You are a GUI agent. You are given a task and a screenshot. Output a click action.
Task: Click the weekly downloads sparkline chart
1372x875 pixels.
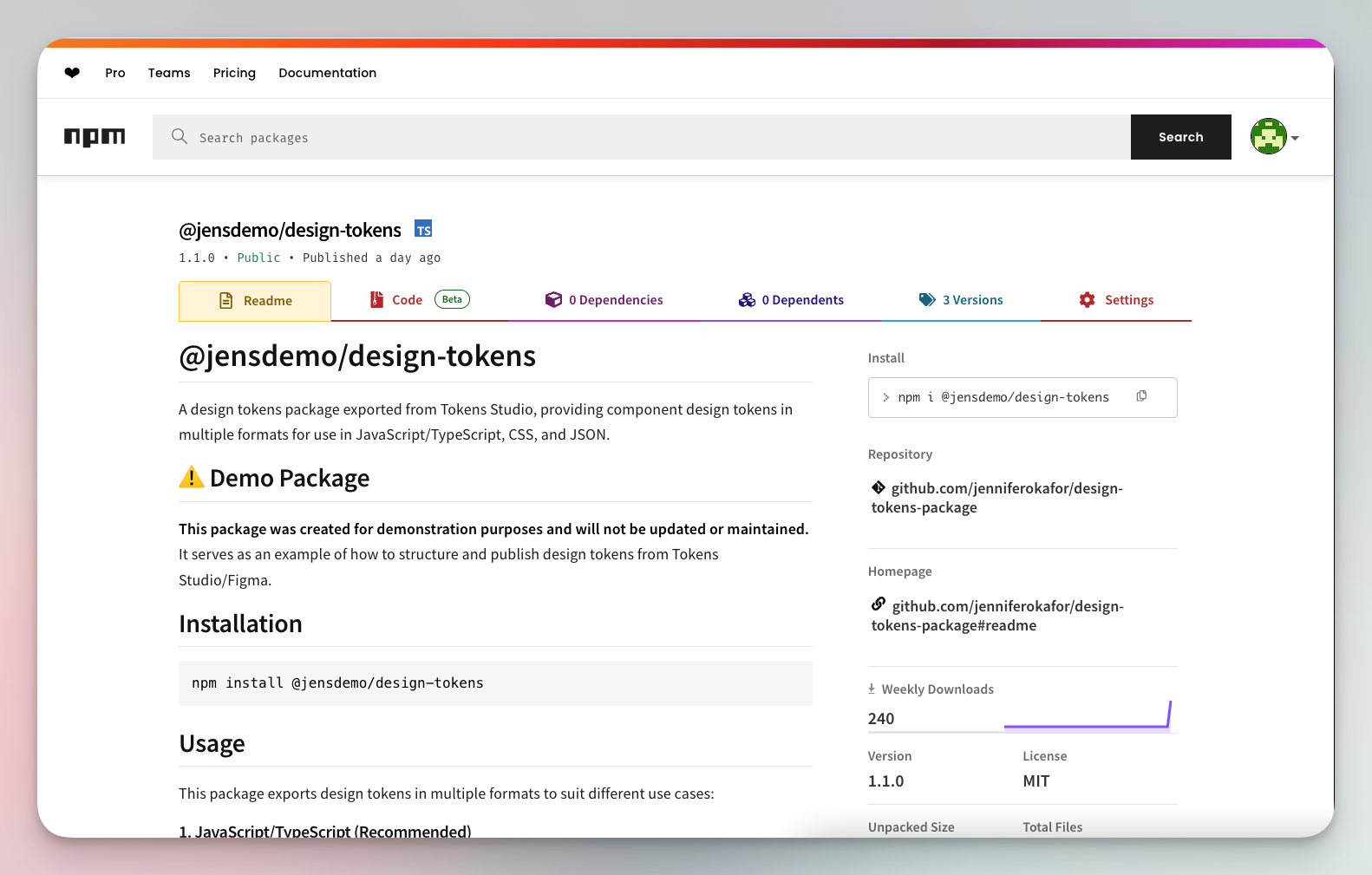(1088, 716)
